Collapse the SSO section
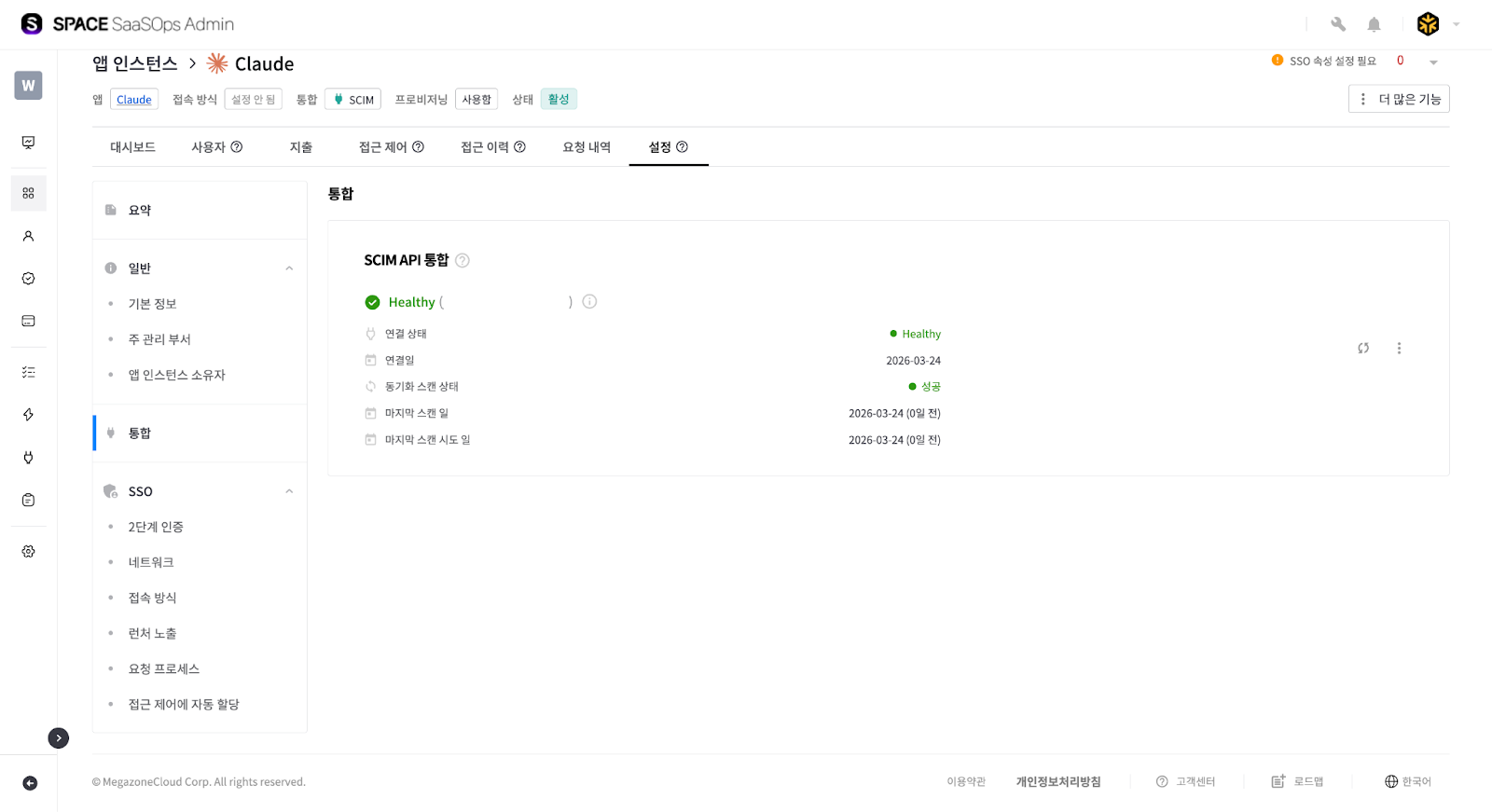Screen dimensions: 1492x812 289,491
